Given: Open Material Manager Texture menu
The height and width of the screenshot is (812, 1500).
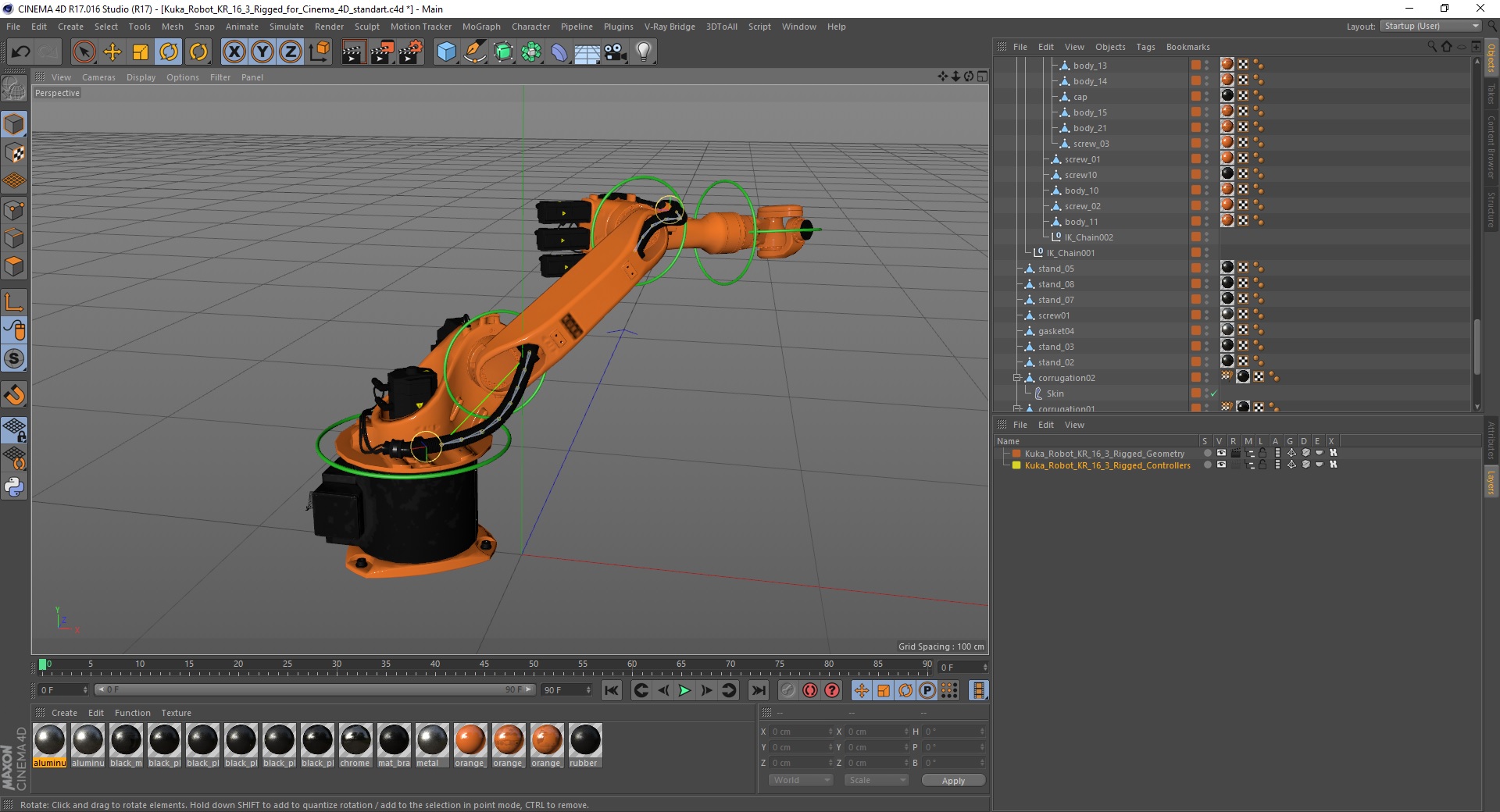Looking at the screenshot, I should [x=176, y=713].
